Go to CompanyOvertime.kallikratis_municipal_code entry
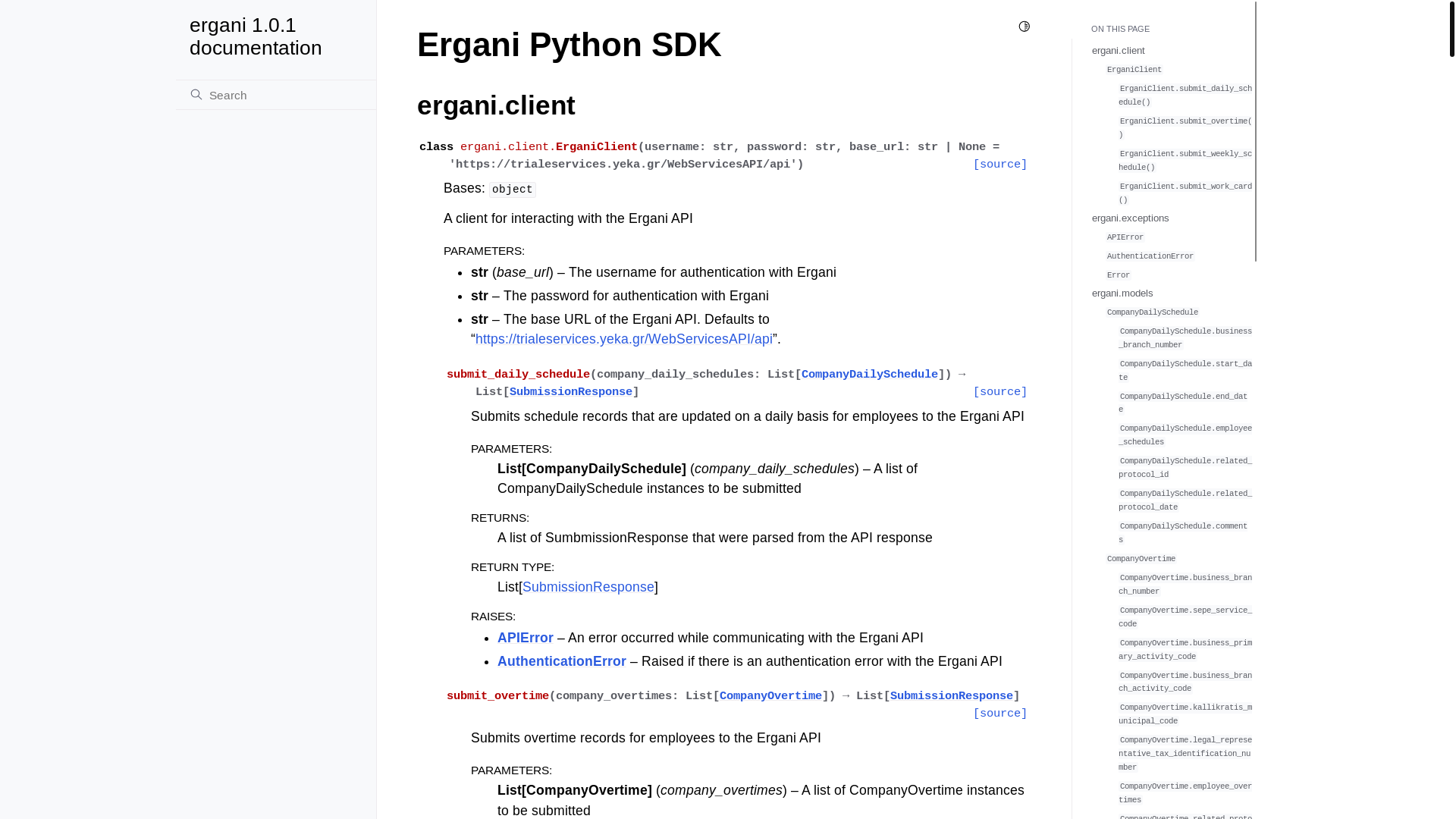Image resolution: width=1456 pixels, height=819 pixels. [1185, 714]
